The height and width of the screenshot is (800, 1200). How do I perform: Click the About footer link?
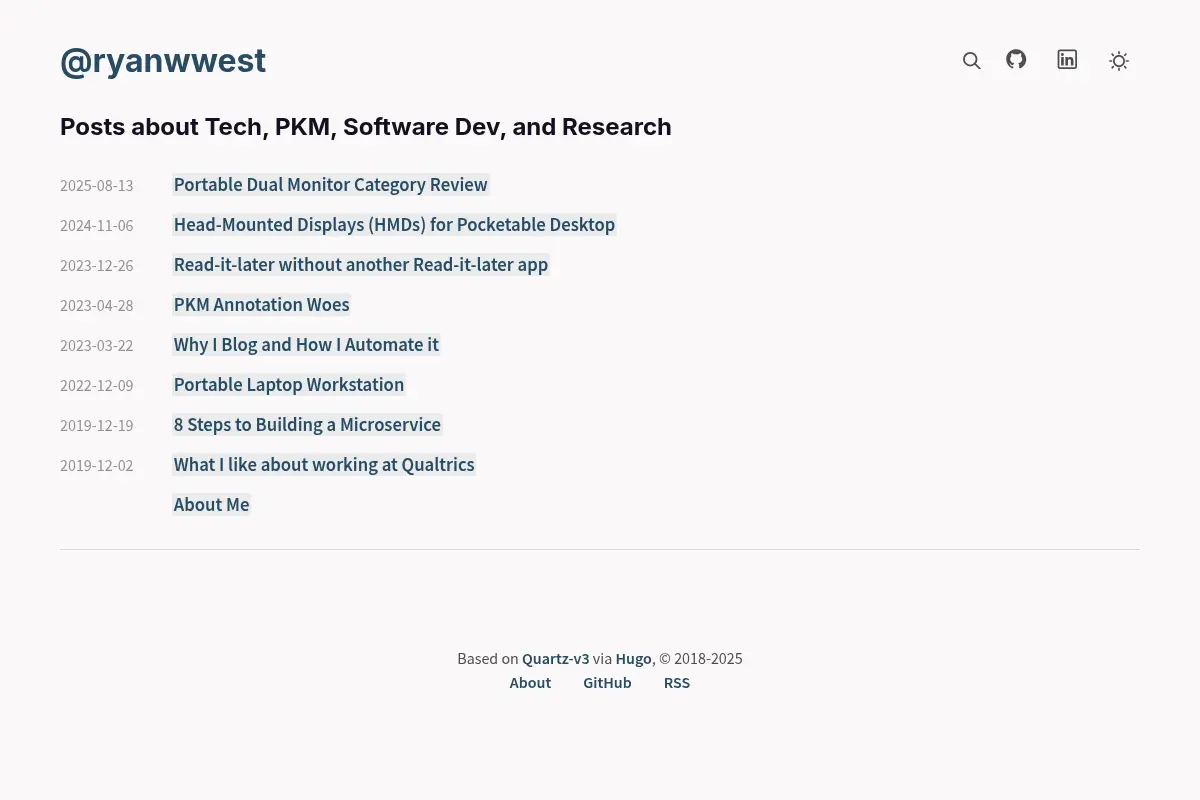coord(530,683)
